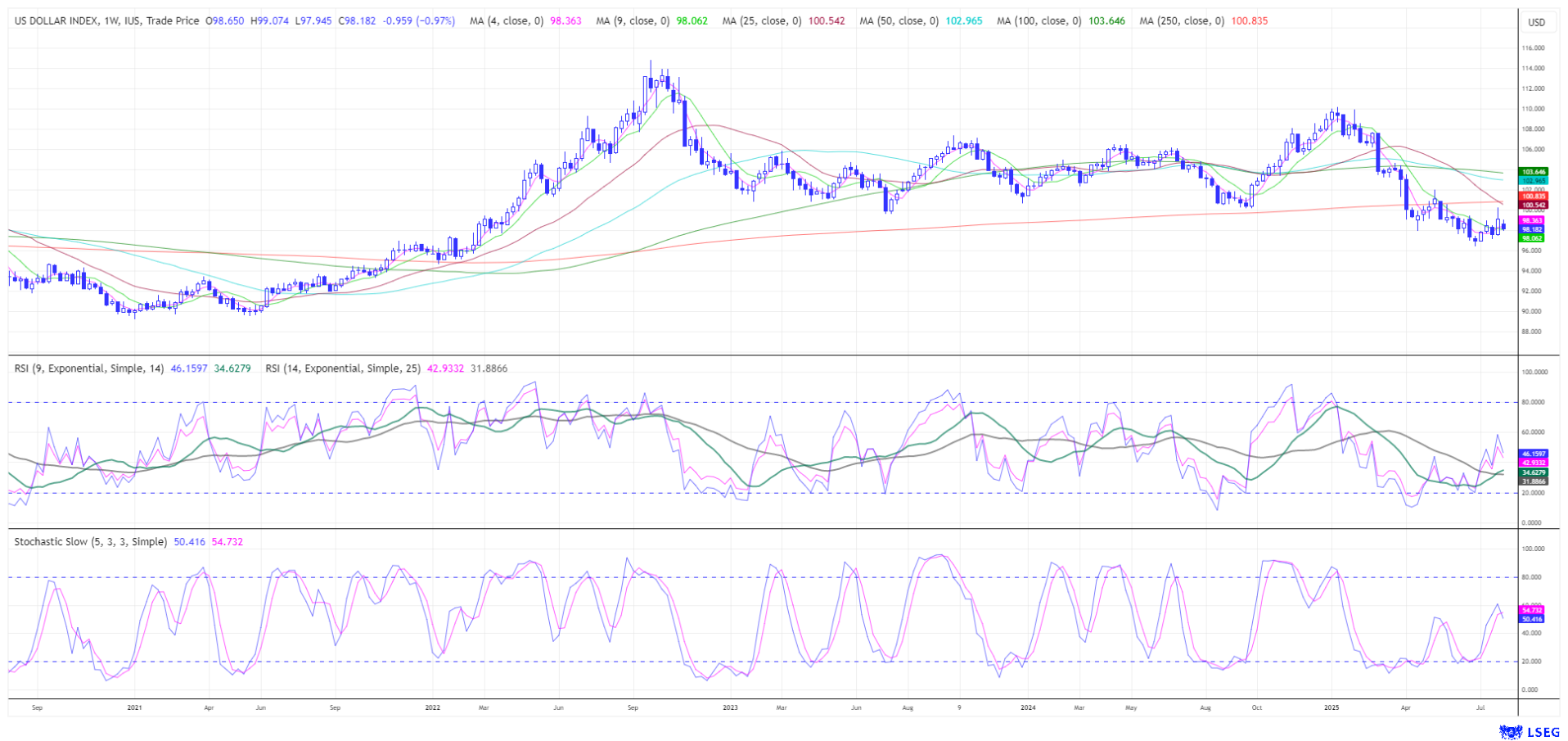Click the Stochastic Slow indicator label

(90, 542)
